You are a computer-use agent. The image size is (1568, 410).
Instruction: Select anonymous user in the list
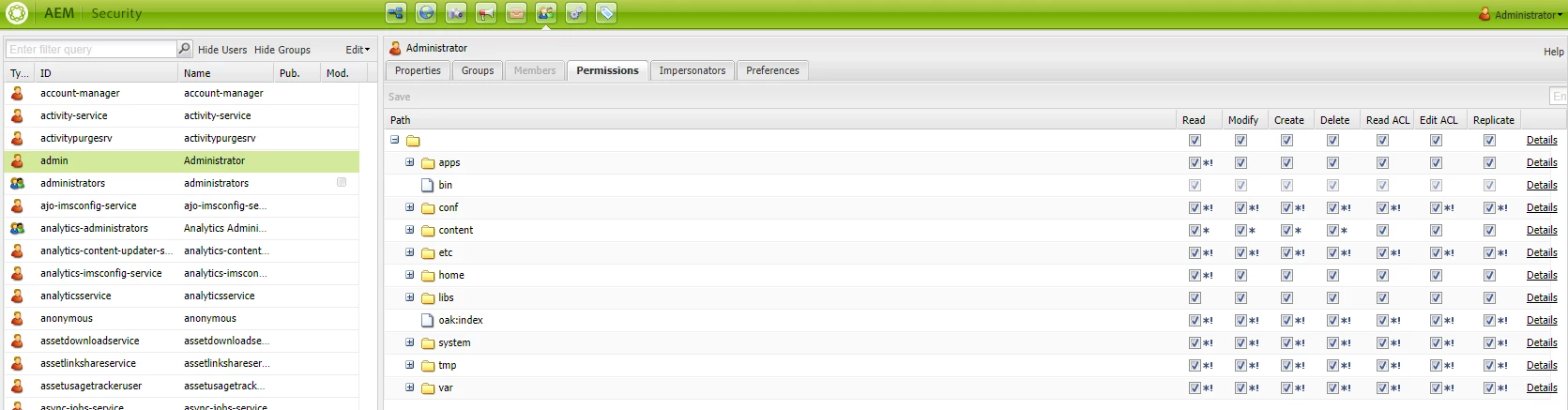181,318
